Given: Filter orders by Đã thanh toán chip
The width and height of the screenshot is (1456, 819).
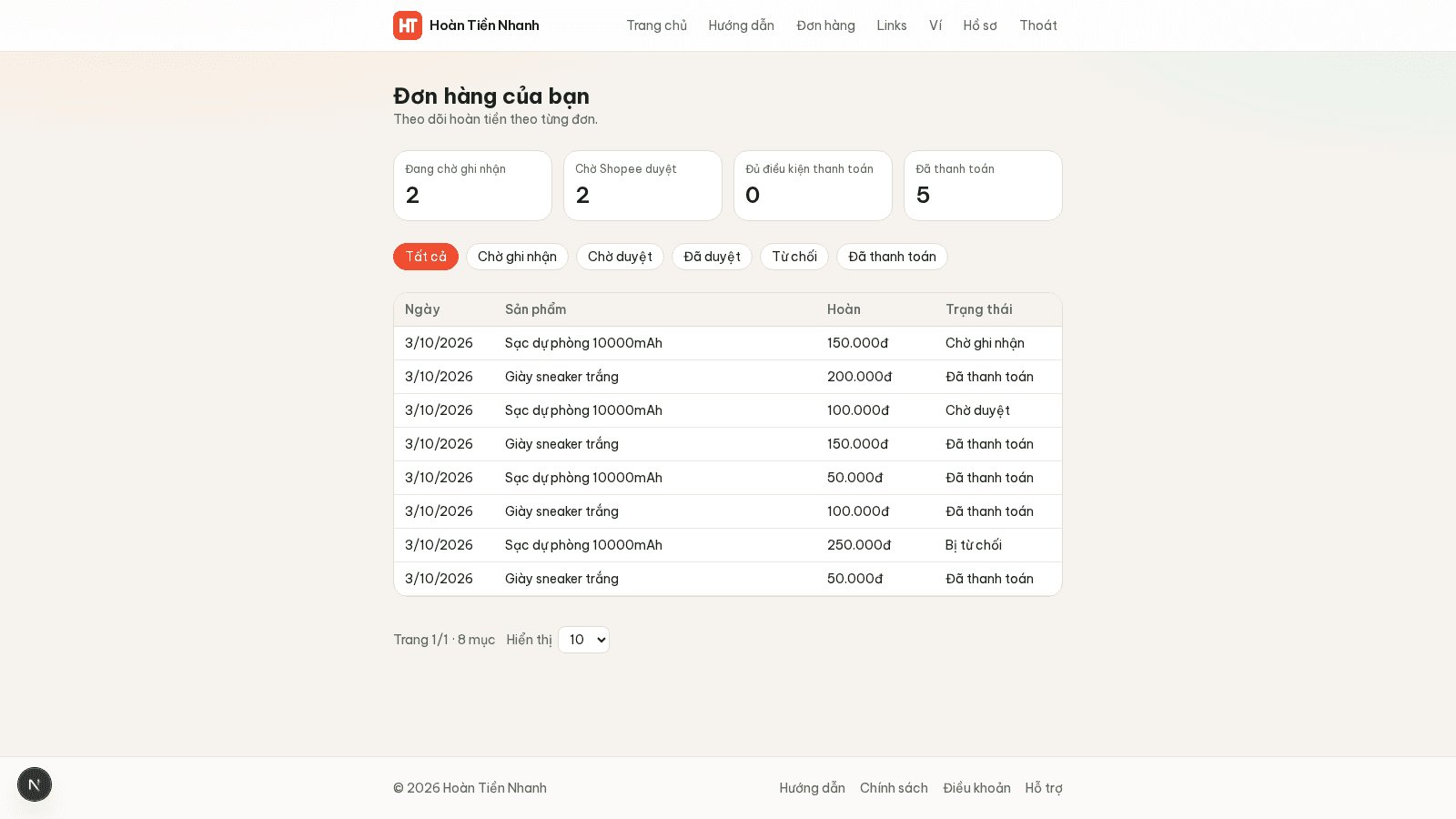Looking at the screenshot, I should pos(892,257).
